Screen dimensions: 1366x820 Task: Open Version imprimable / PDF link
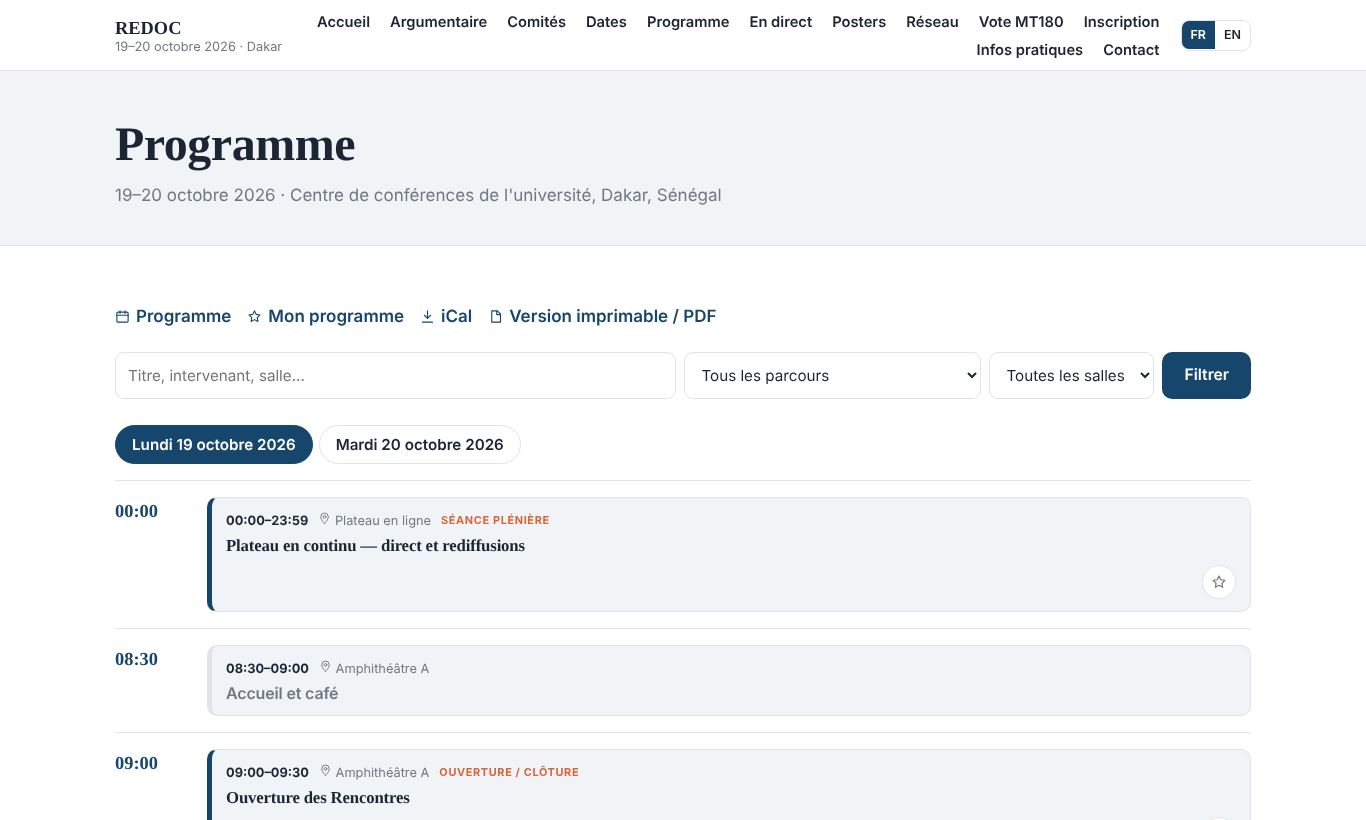coord(602,317)
